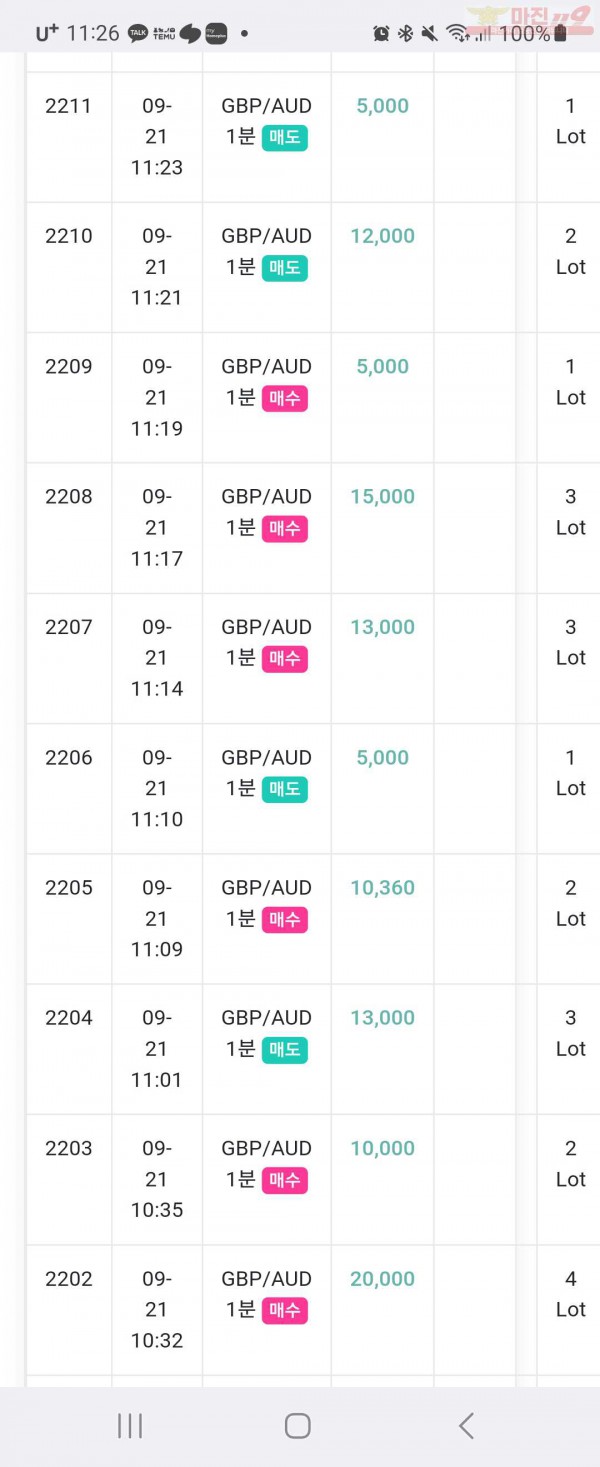Image resolution: width=600 pixels, height=1467 pixels.
Task: Tap the 매도 badge in row 2211
Action: tap(285, 137)
